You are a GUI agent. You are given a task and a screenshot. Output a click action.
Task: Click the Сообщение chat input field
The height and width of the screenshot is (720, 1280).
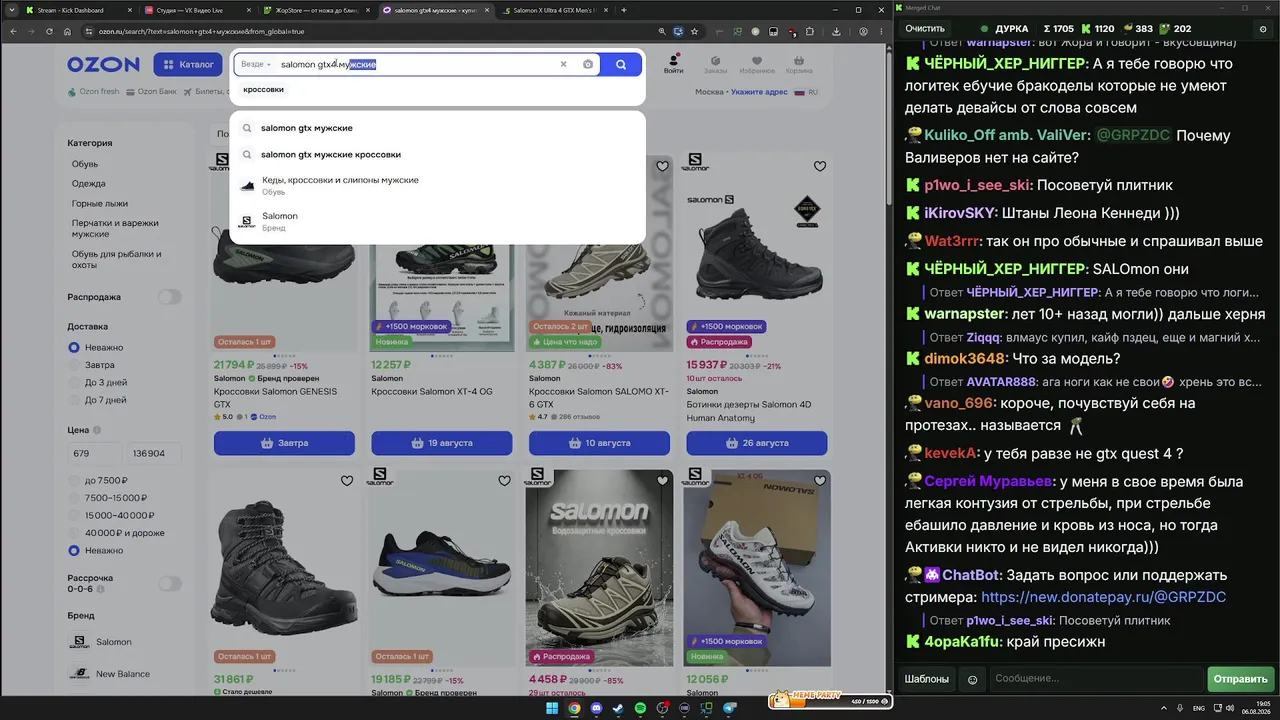[1095, 679]
